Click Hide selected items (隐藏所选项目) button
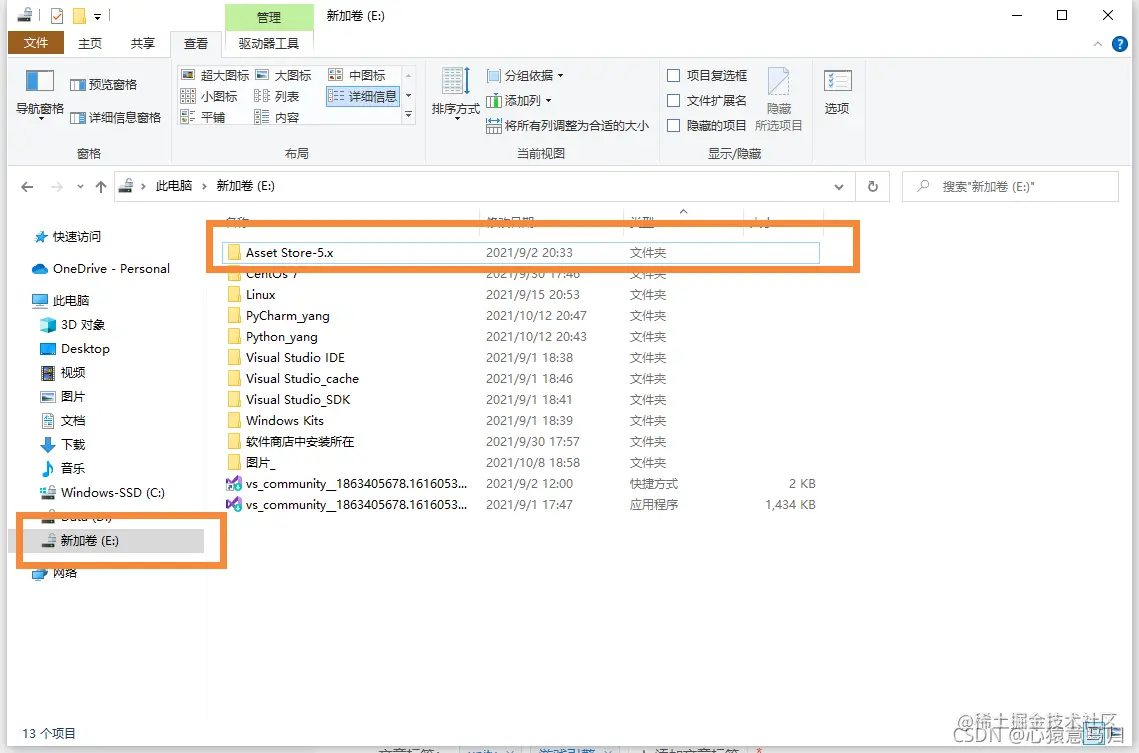 tap(779, 100)
